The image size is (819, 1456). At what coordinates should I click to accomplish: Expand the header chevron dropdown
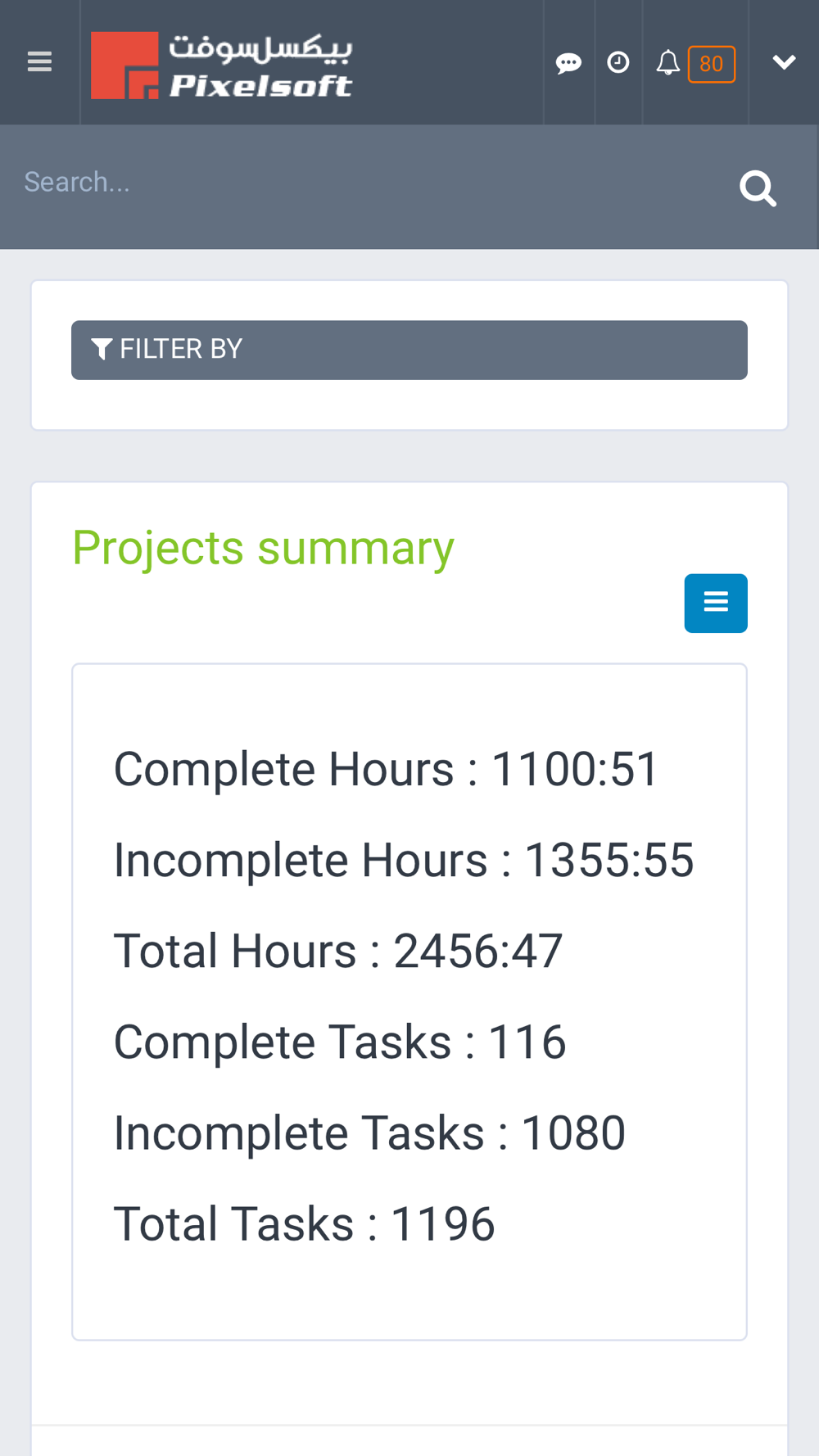point(784,62)
